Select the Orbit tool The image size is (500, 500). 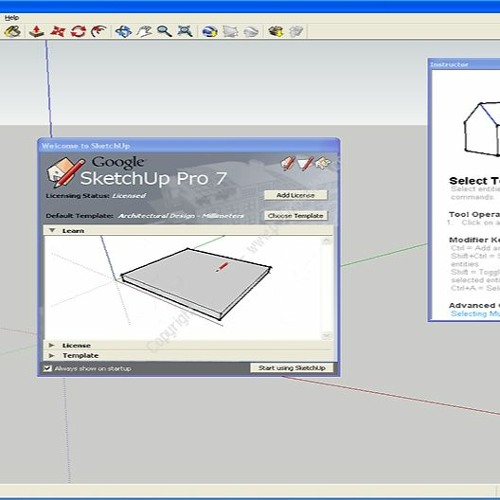(x=123, y=32)
